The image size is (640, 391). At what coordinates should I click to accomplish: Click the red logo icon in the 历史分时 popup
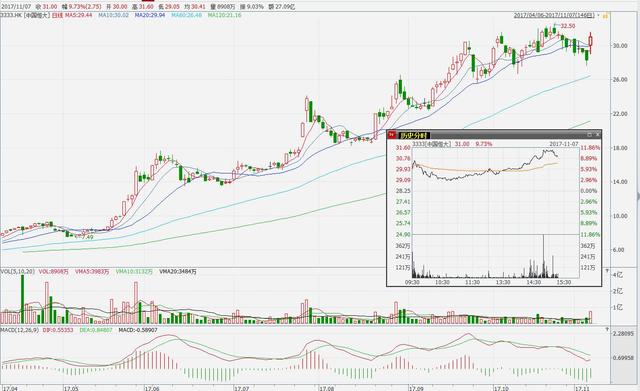pos(391,135)
